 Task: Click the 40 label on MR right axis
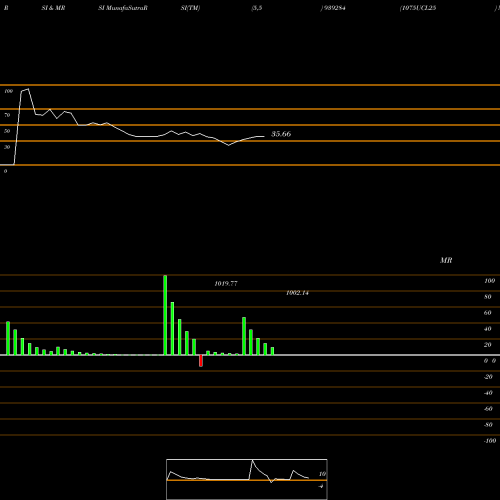[488, 329]
